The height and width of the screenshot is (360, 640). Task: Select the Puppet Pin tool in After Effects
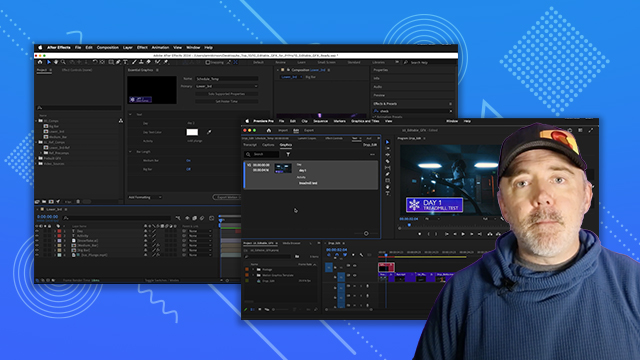pyautogui.click(x=166, y=62)
